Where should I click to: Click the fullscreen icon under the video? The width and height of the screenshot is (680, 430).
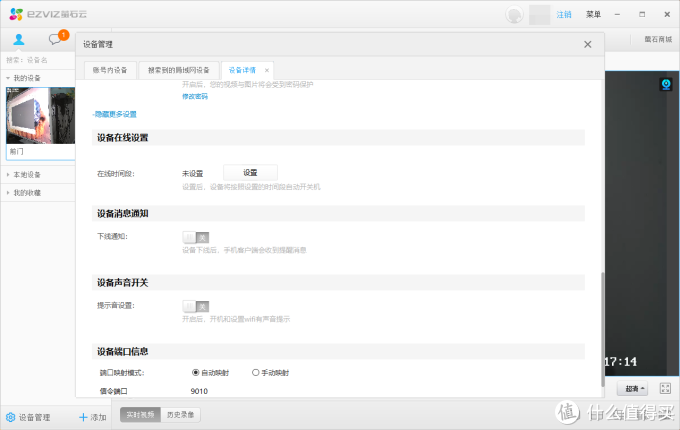(665, 388)
